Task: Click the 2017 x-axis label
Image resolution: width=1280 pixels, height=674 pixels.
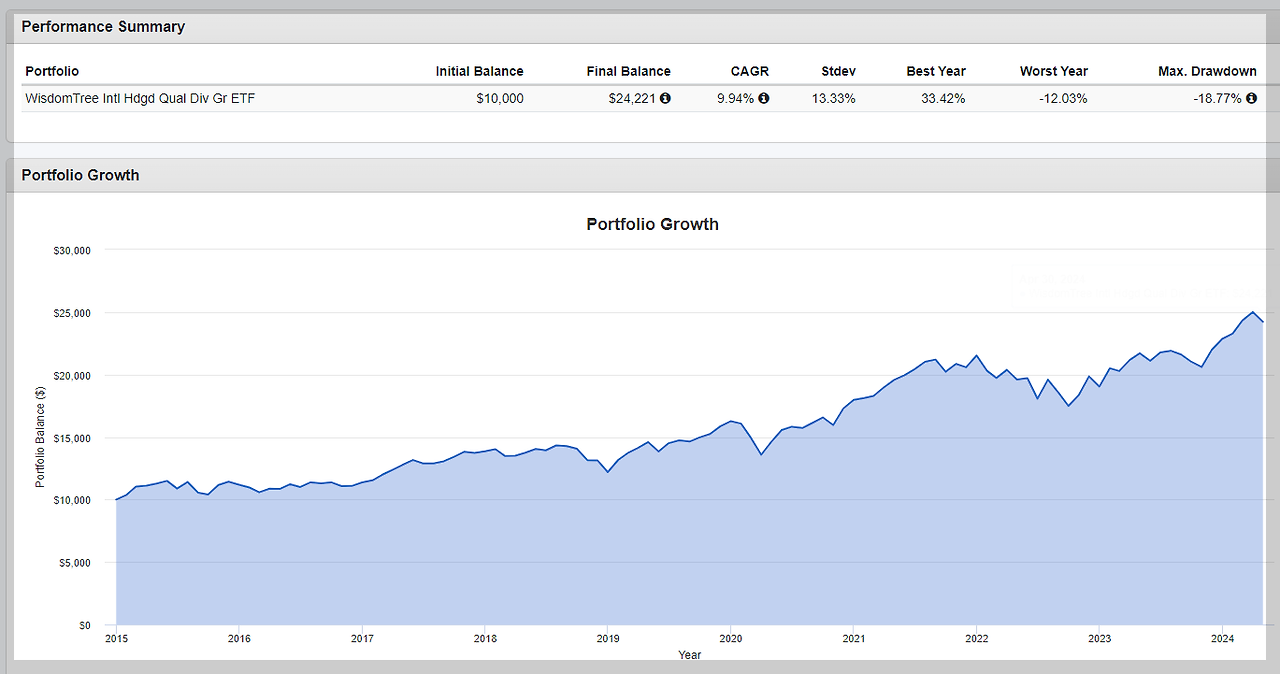Action: point(362,638)
